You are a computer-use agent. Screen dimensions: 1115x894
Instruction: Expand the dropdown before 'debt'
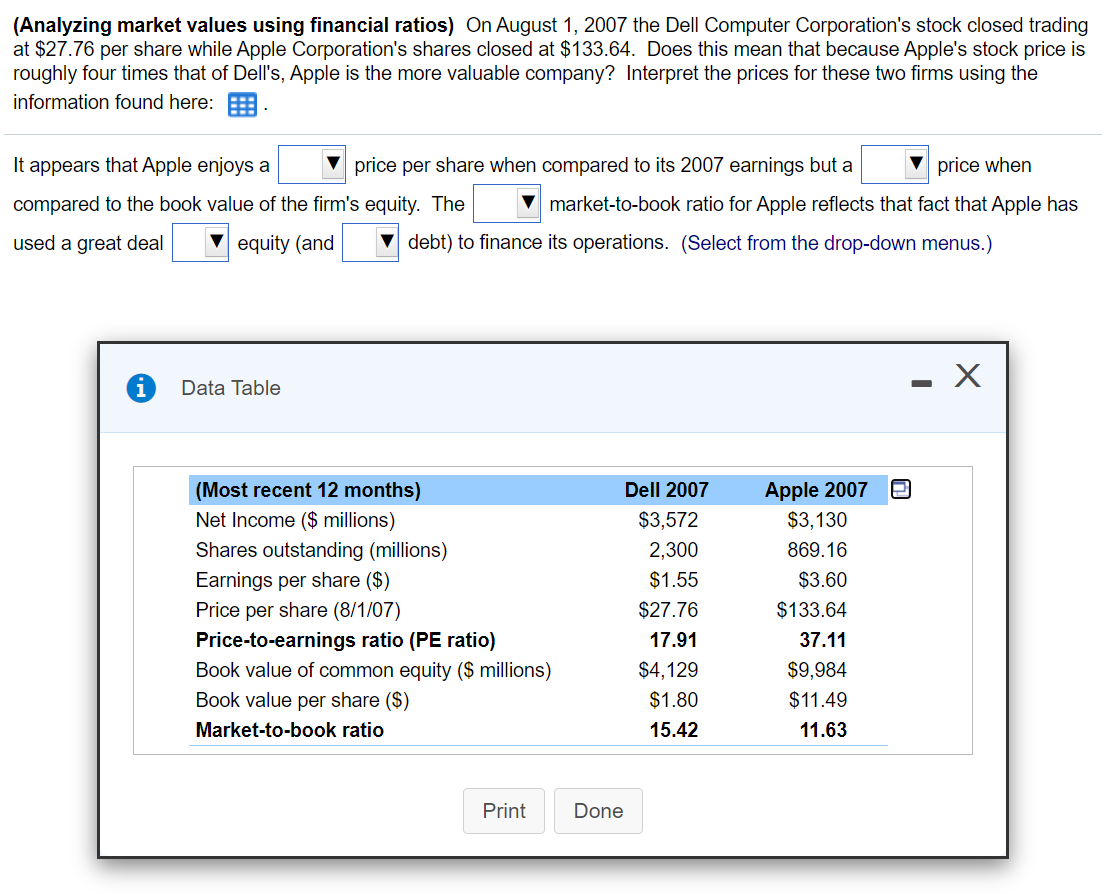click(370, 242)
